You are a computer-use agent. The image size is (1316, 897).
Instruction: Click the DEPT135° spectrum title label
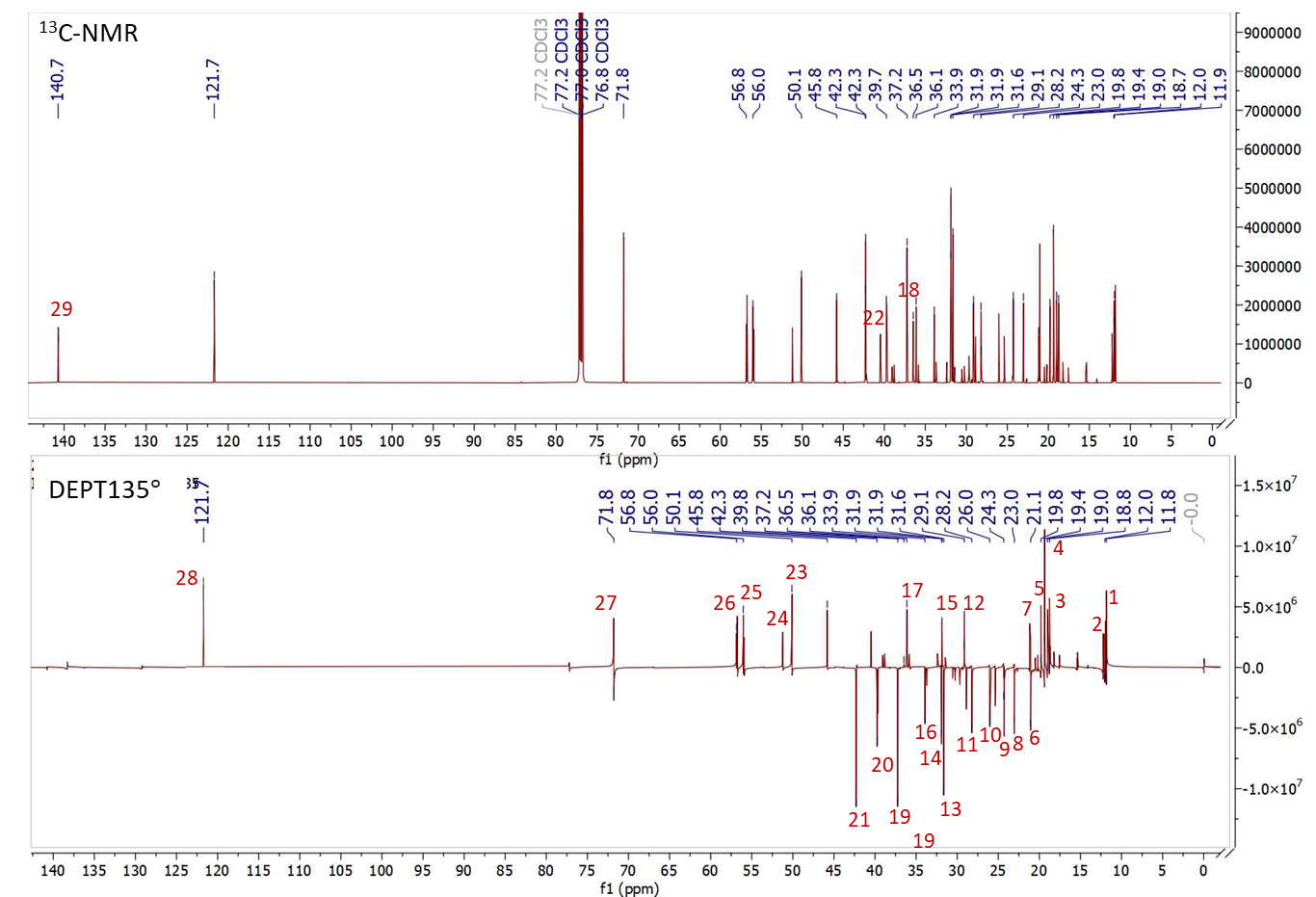tap(104, 489)
